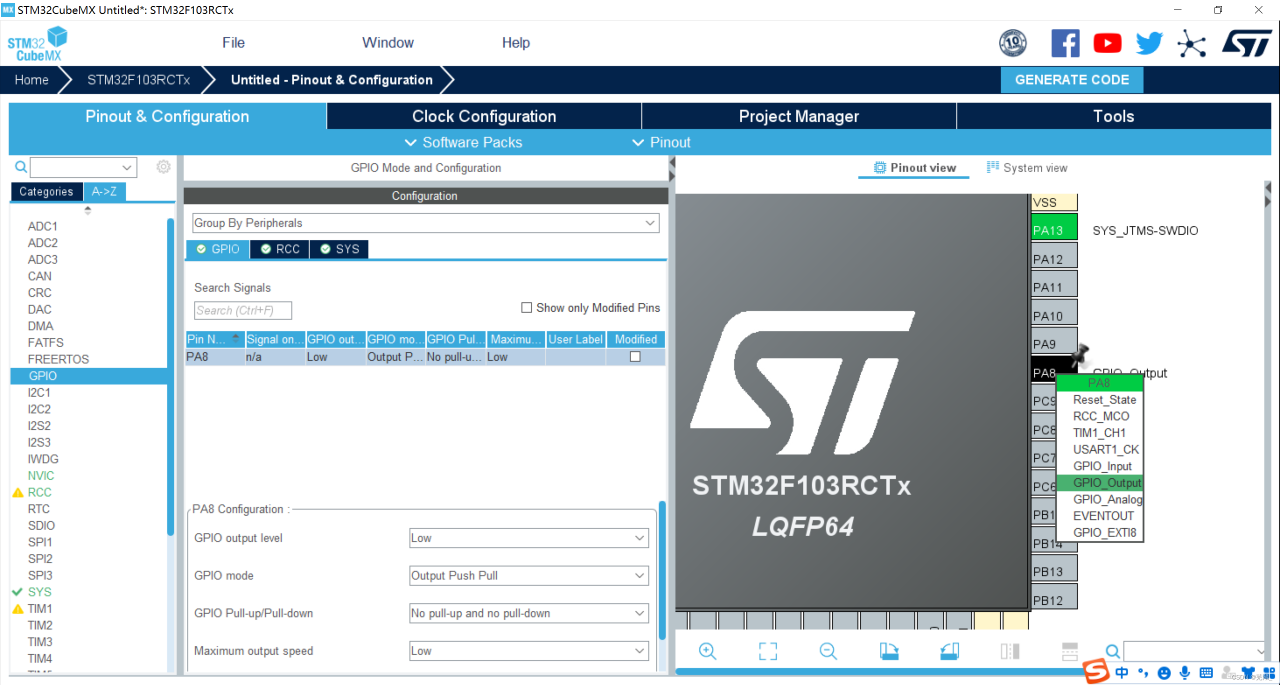The image size is (1280, 685).
Task: Open the GPIO output level dropdown
Action: point(529,538)
